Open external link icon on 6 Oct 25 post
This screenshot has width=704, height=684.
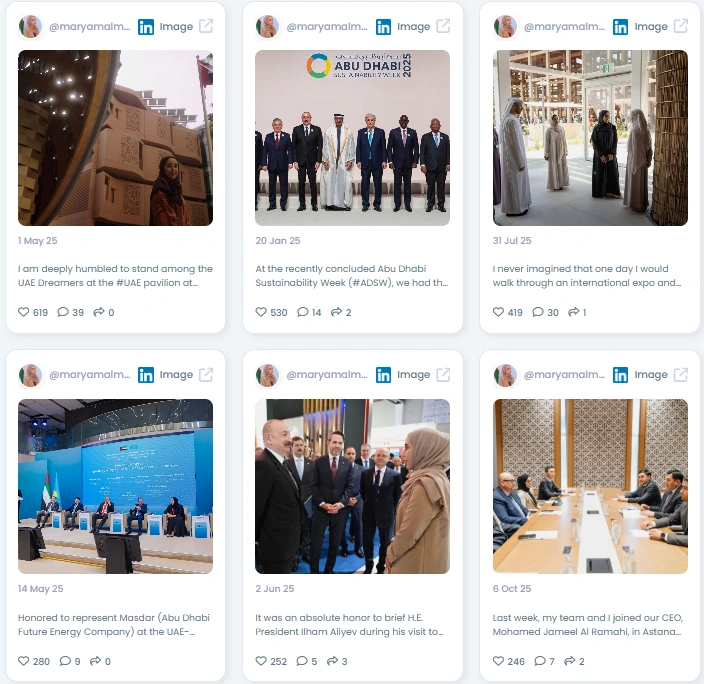coord(681,374)
